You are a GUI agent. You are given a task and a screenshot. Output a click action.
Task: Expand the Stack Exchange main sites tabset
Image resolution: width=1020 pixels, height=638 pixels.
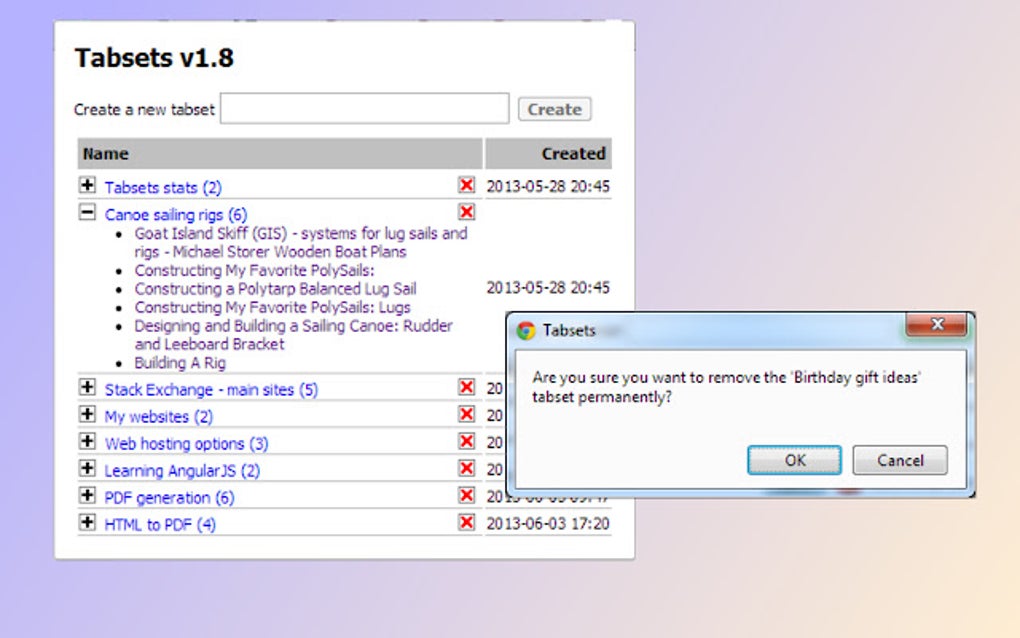click(87, 387)
